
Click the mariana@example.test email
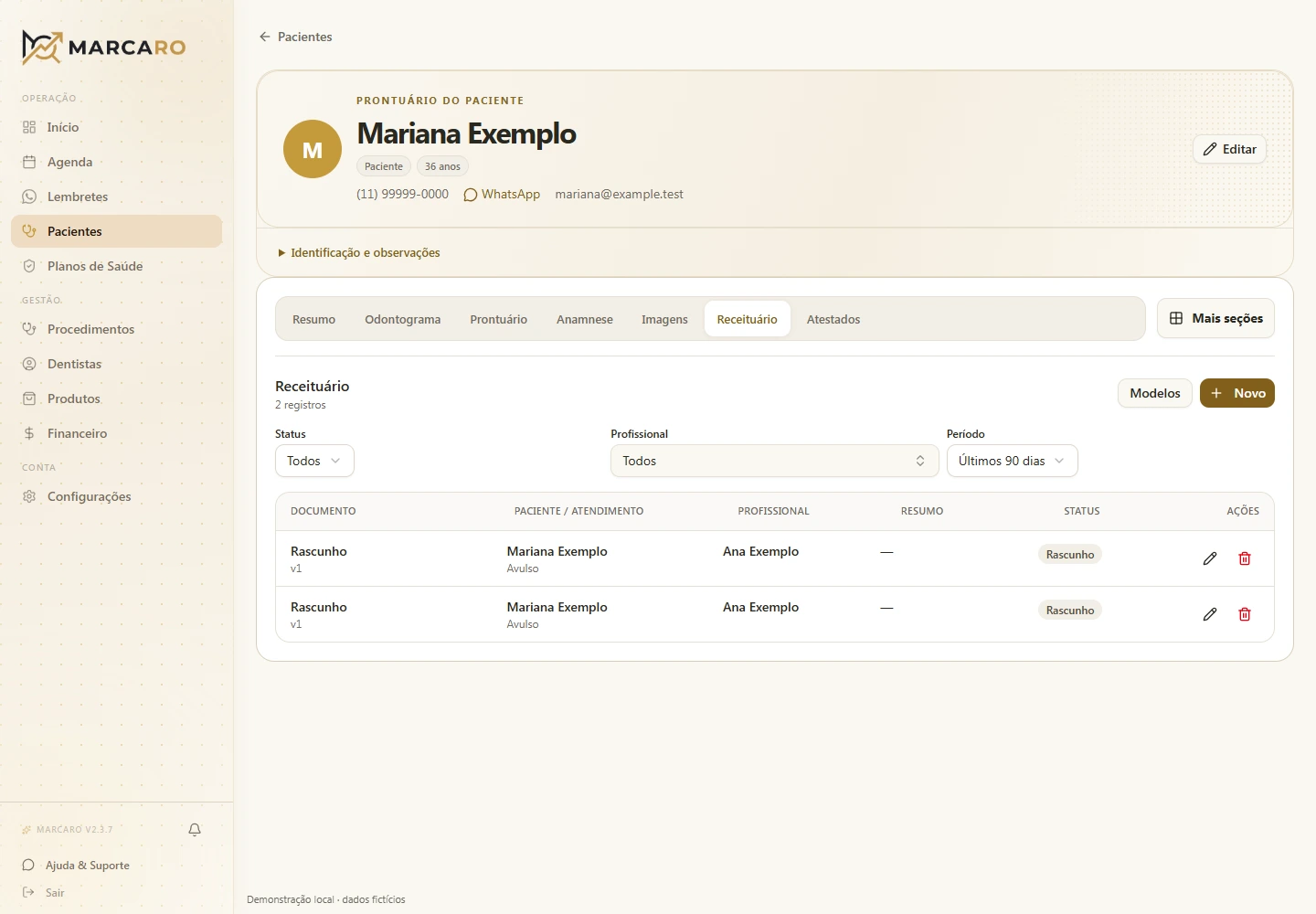point(619,194)
